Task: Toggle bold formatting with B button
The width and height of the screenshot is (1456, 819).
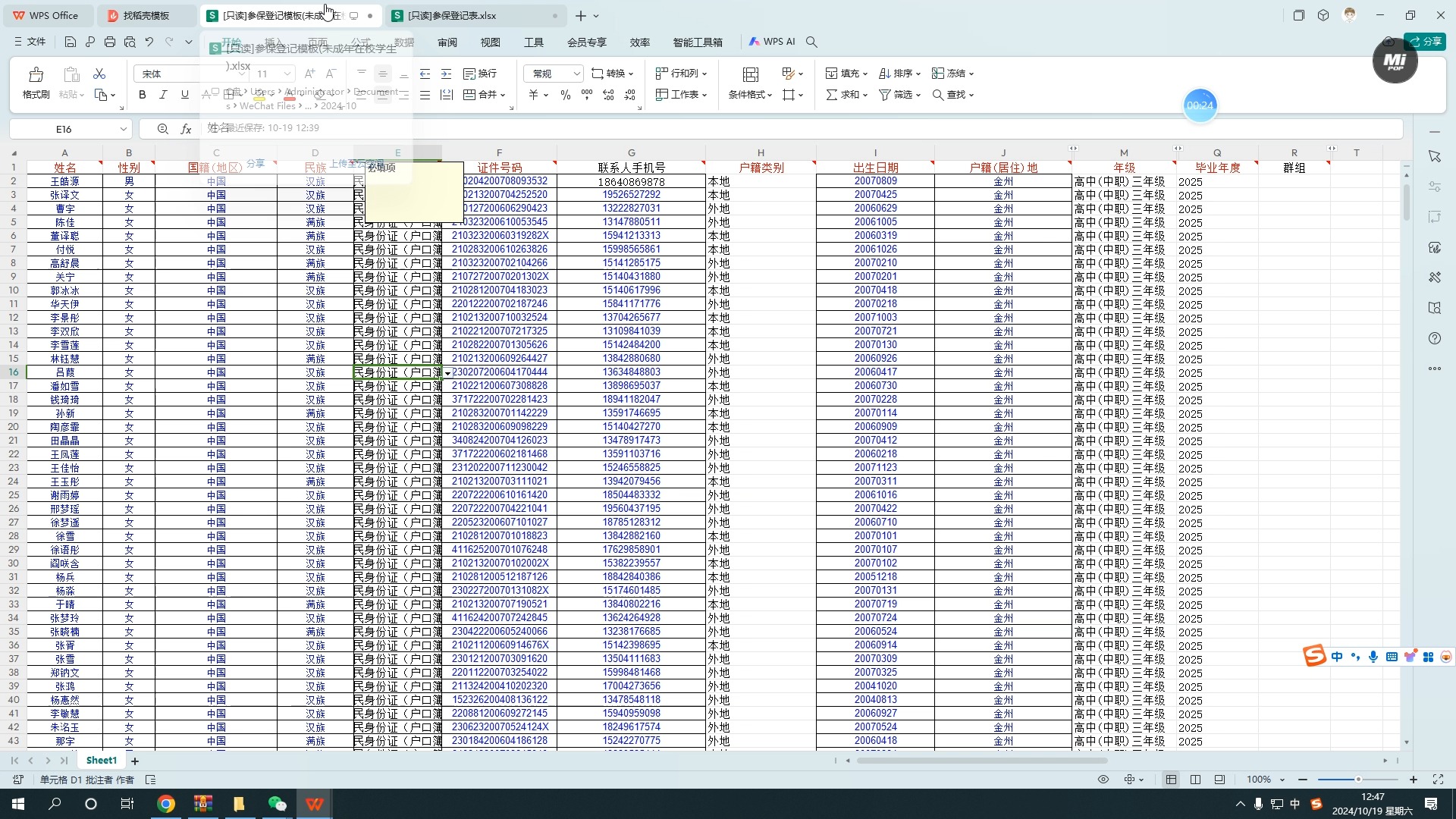Action: point(142,95)
